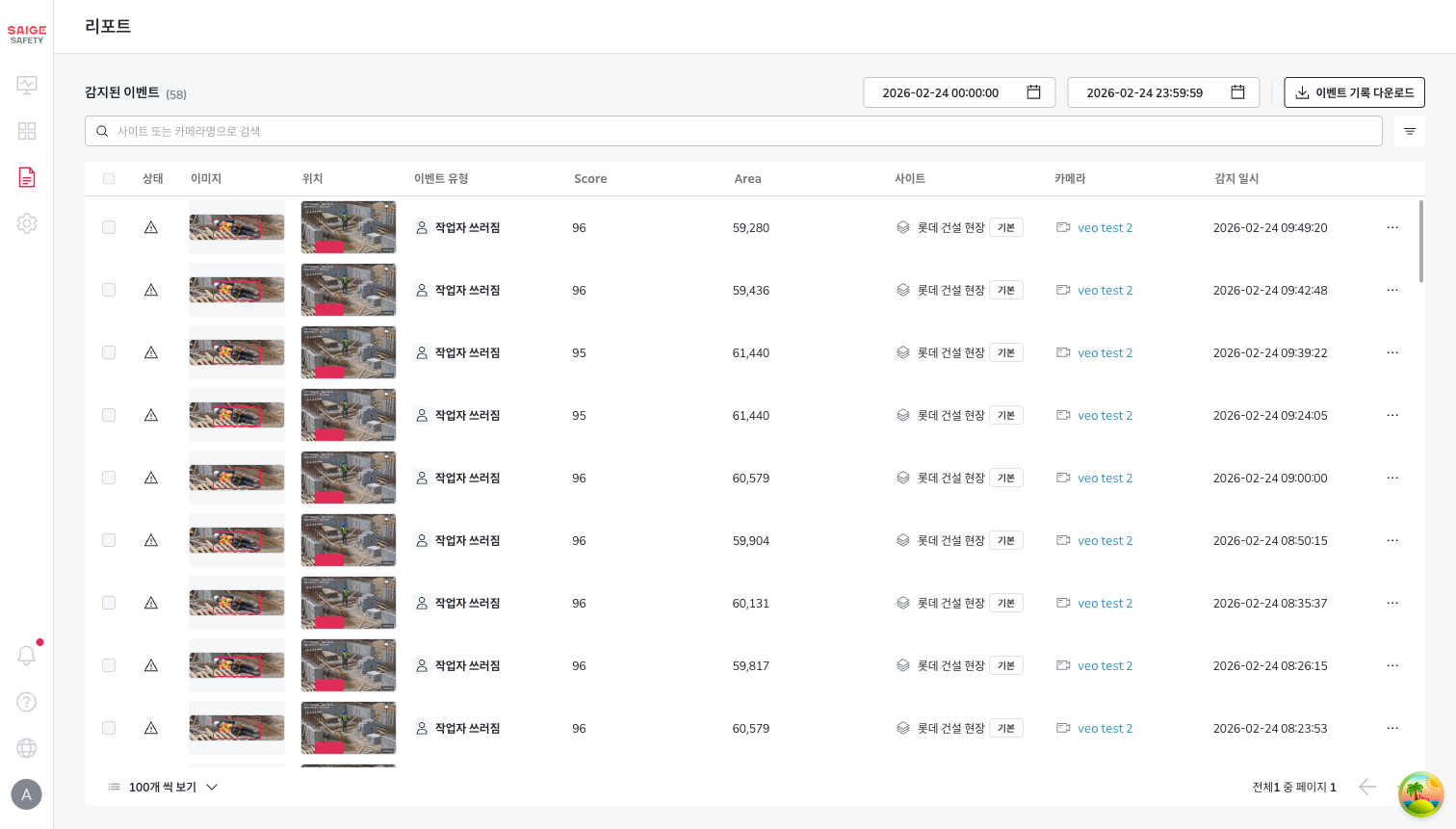Click Area value 60,131
This screenshot has width=1456, height=829.
[751, 604]
